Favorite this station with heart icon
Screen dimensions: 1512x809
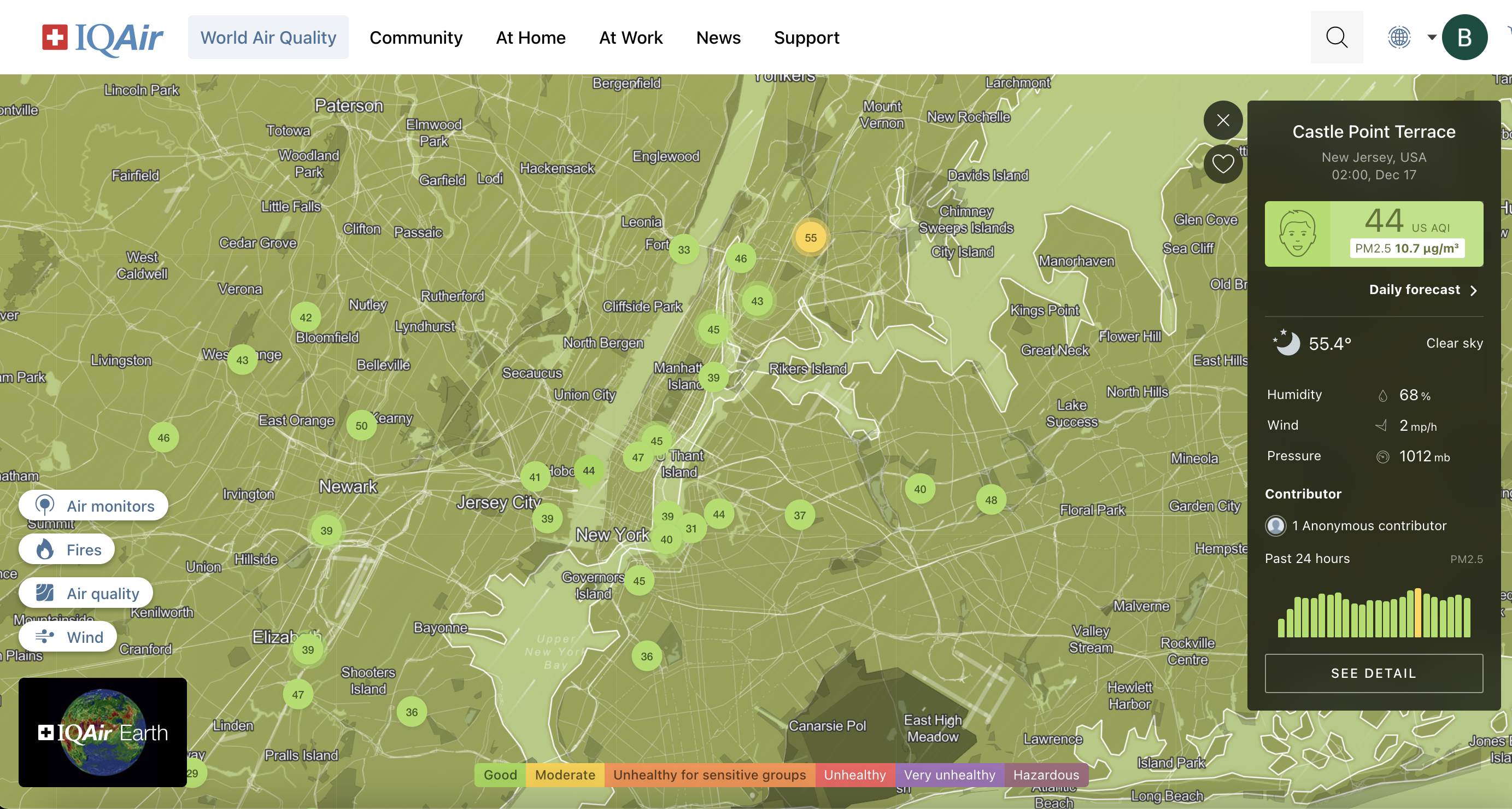pyautogui.click(x=1223, y=164)
